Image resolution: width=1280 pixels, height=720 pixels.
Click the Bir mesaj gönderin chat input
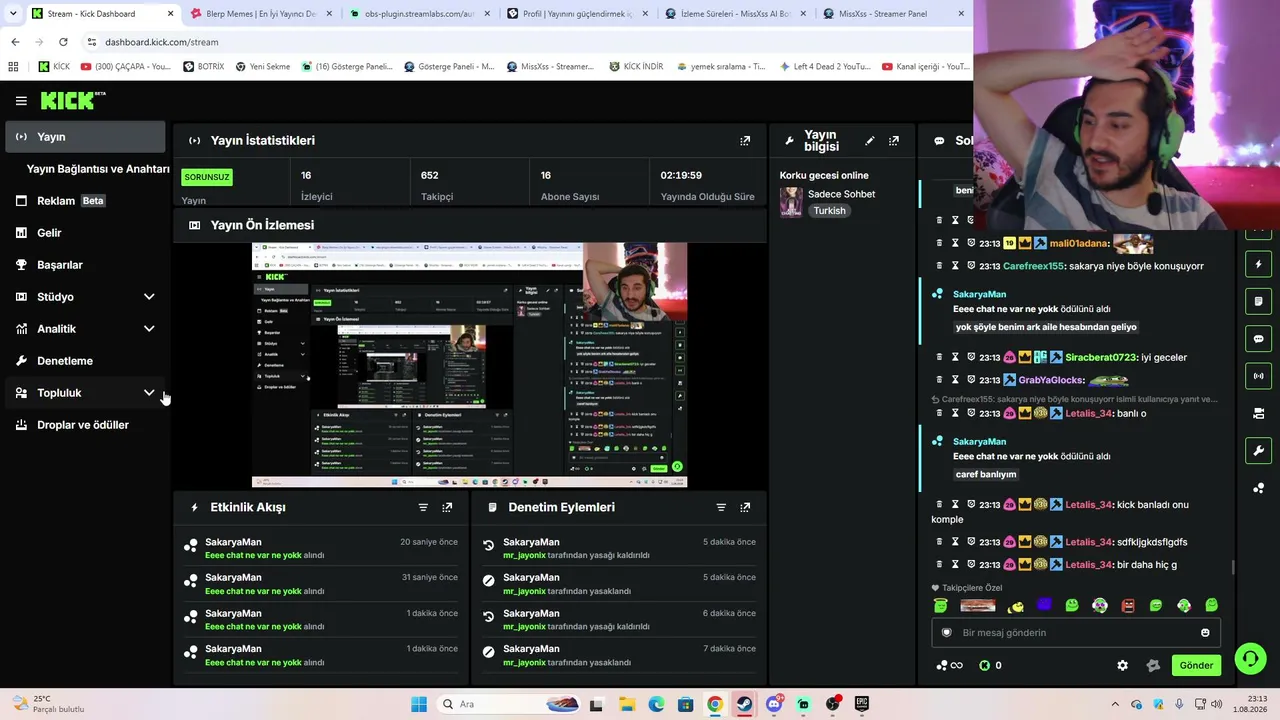(1075, 633)
